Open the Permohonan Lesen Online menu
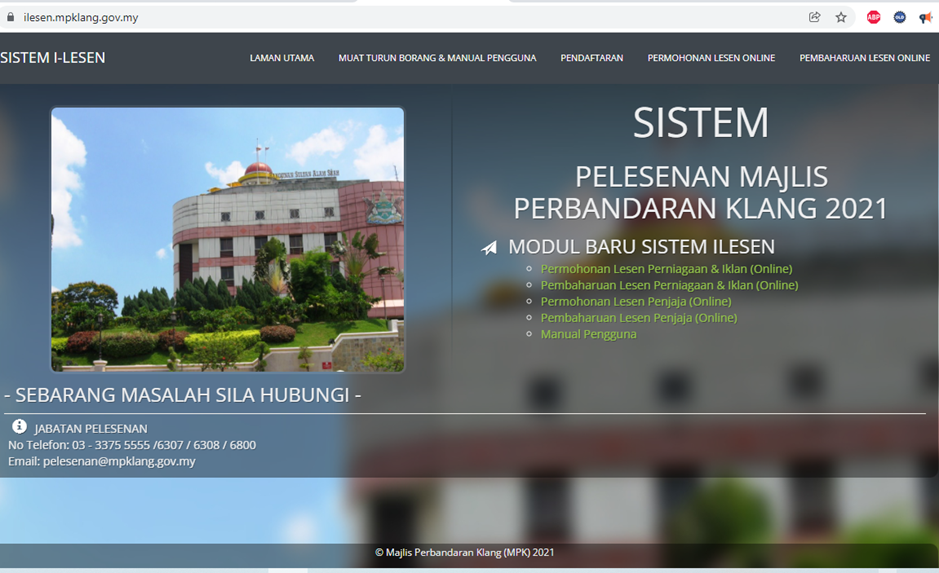This screenshot has height=573, width=939. (711, 58)
